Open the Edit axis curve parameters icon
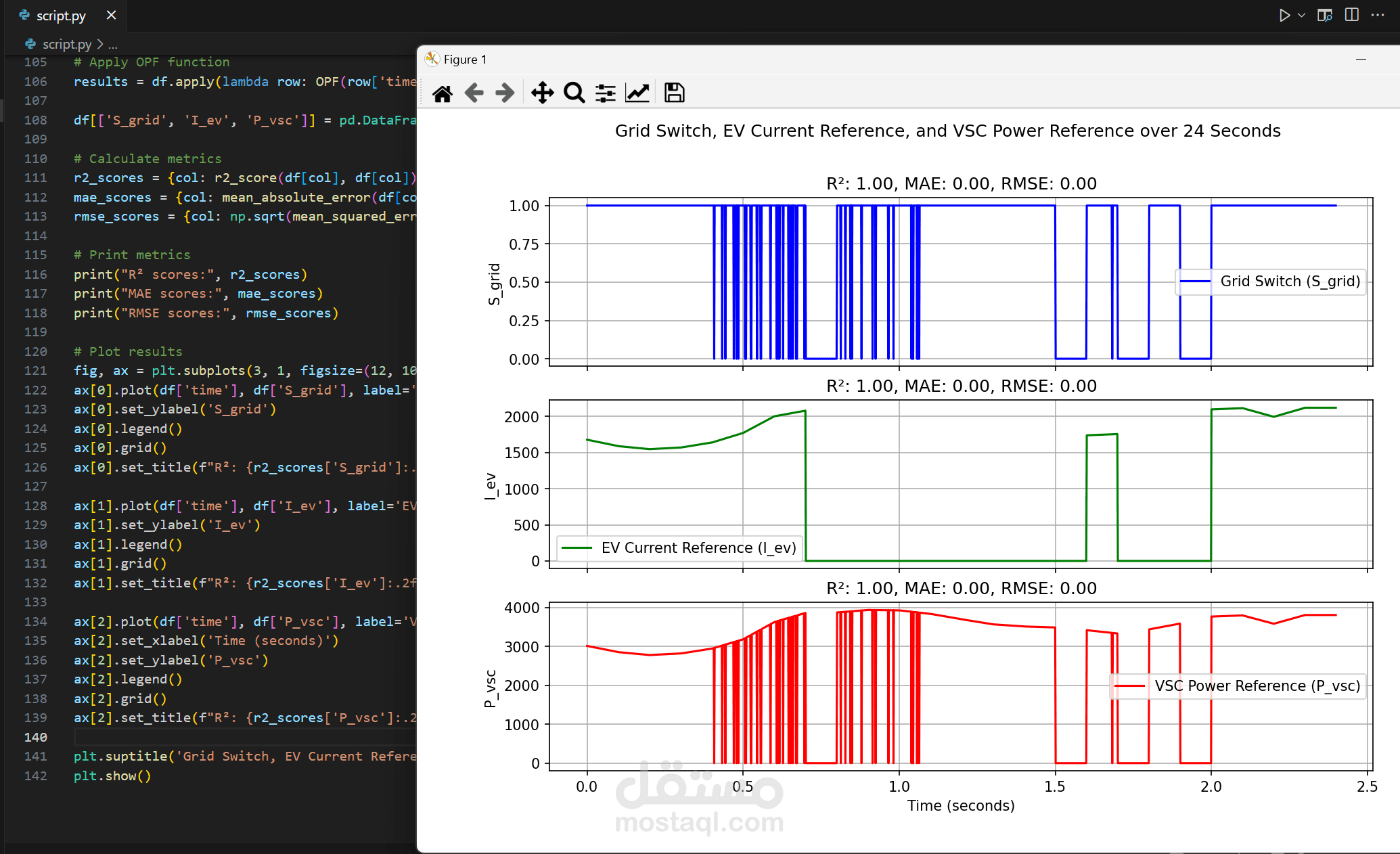Image resolution: width=1400 pixels, height=854 pixels. coord(637,93)
